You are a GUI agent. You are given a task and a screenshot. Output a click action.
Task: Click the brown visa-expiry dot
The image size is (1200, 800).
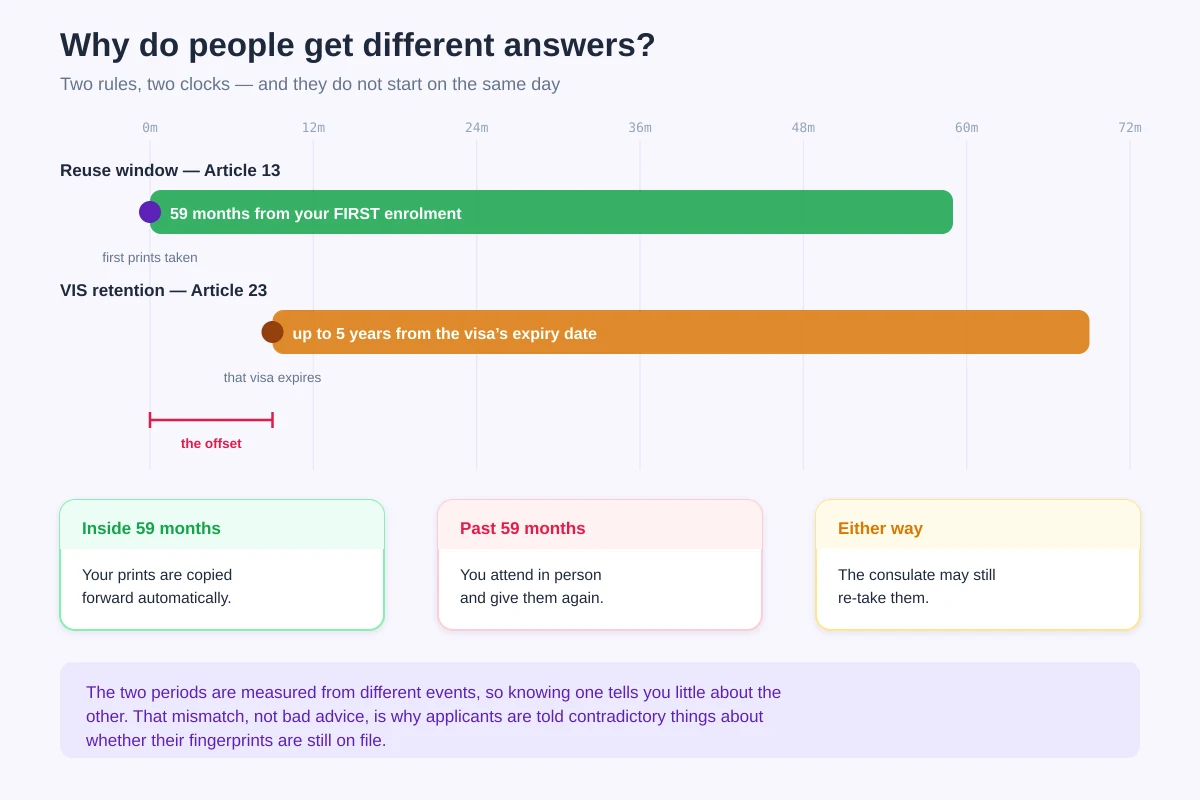click(x=272, y=332)
